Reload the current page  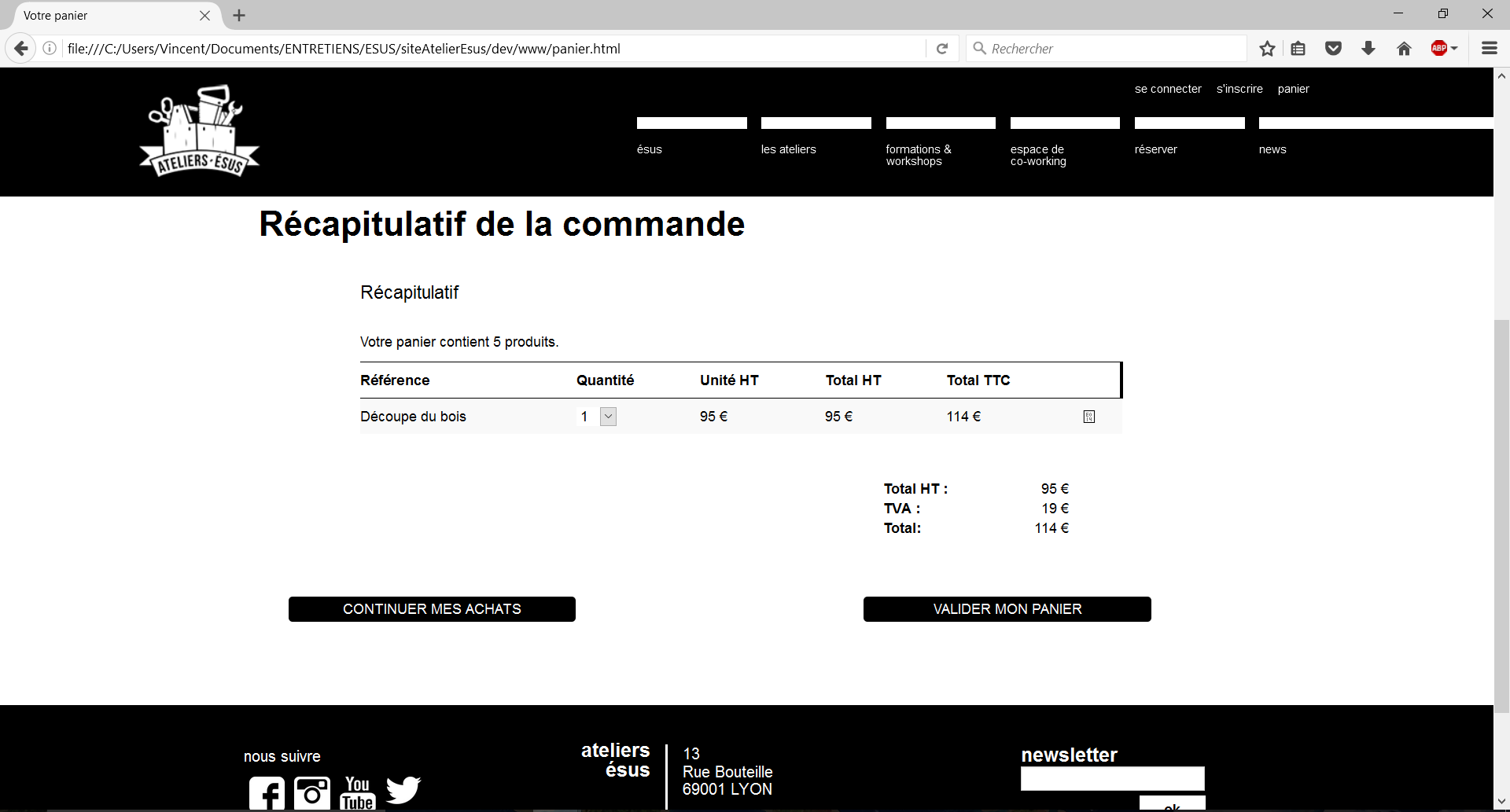[942, 49]
